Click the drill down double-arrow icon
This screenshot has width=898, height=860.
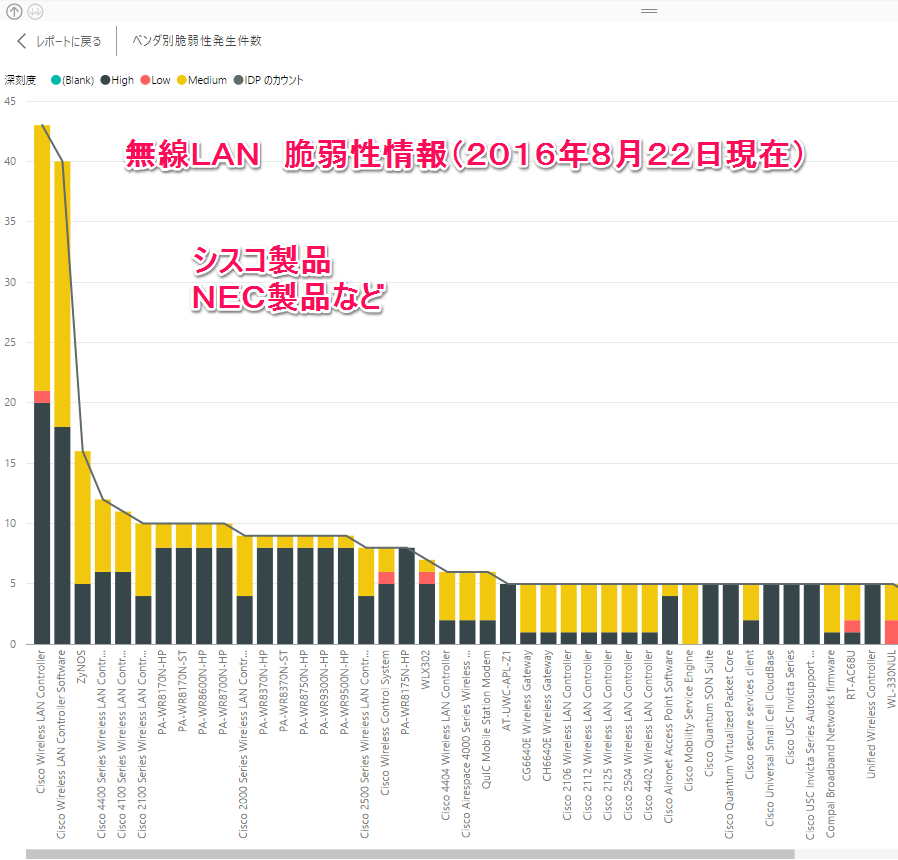(35, 11)
